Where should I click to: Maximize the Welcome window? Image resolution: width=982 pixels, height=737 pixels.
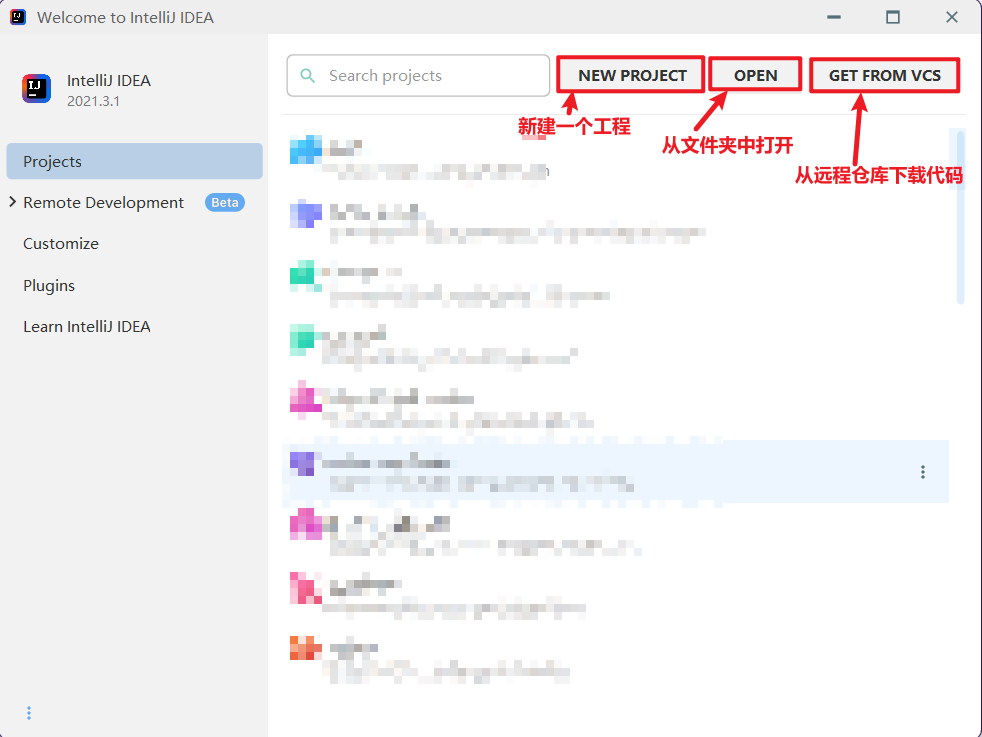point(893,17)
